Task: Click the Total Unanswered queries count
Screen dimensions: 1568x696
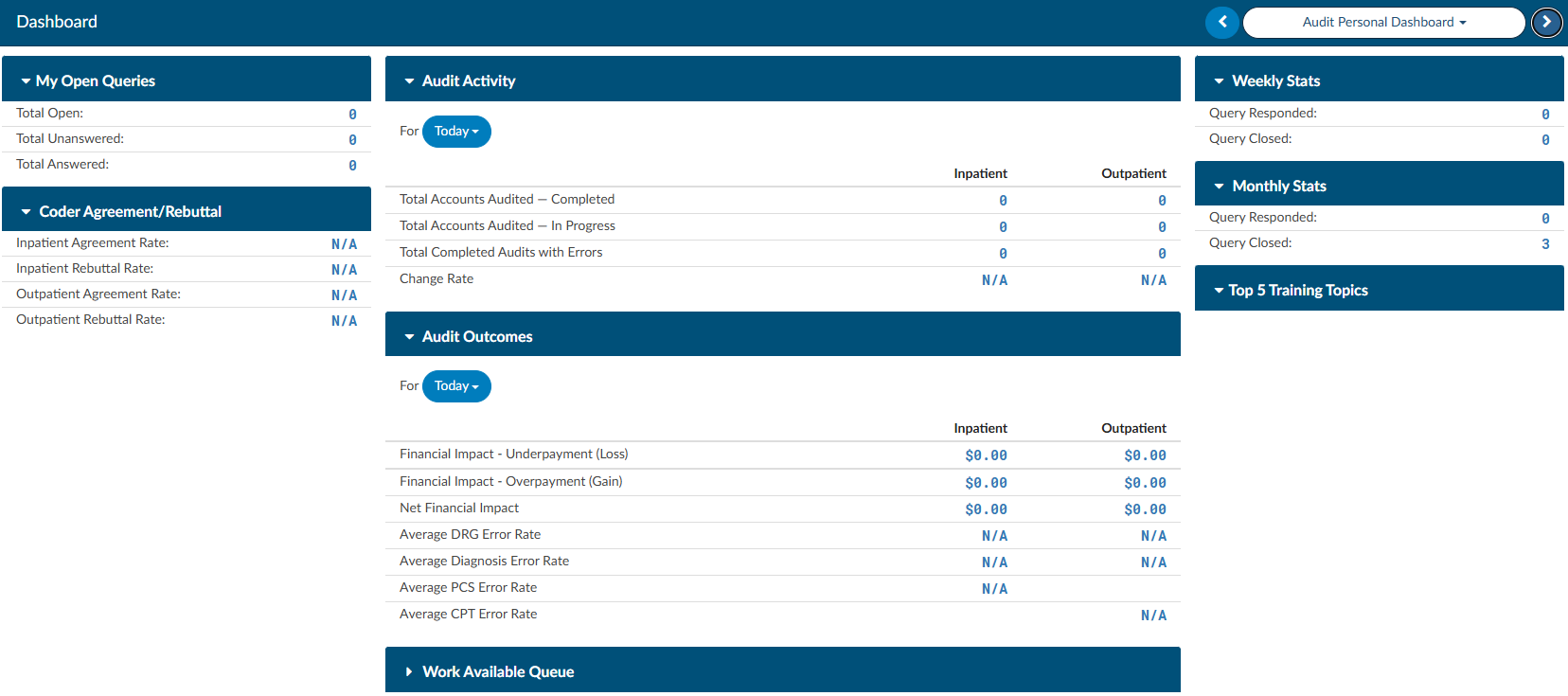Action: (x=352, y=139)
